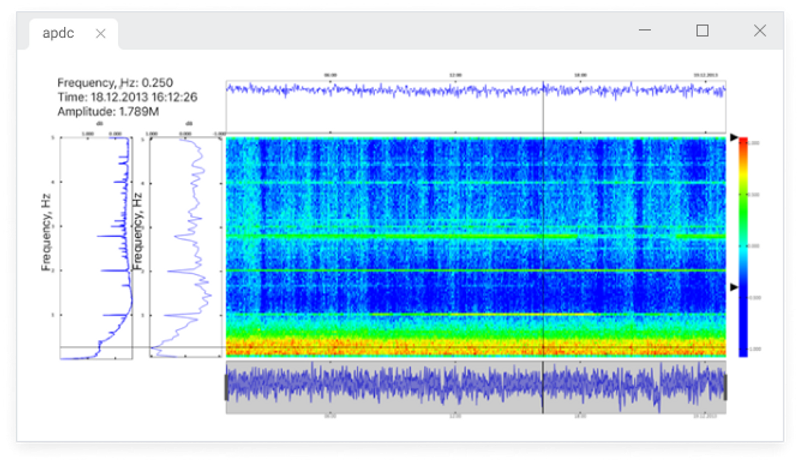Grab right handle of overview waveform range
Image resolution: width=799 pixels, height=462 pixels.
coord(725,387)
